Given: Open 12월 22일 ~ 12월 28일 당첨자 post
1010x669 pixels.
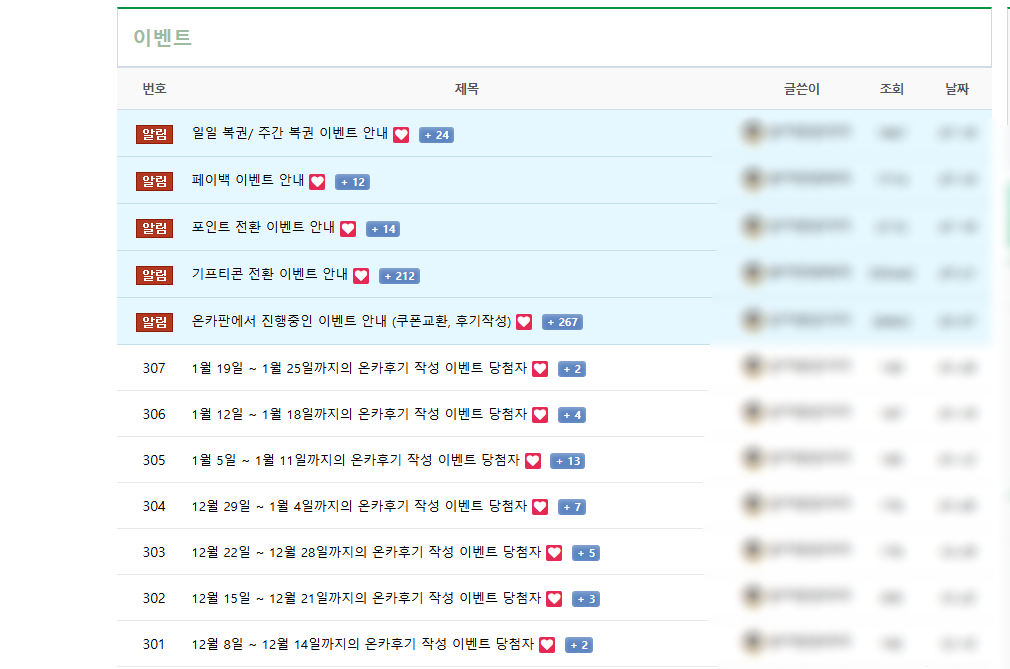Looking at the screenshot, I should (x=366, y=552).
